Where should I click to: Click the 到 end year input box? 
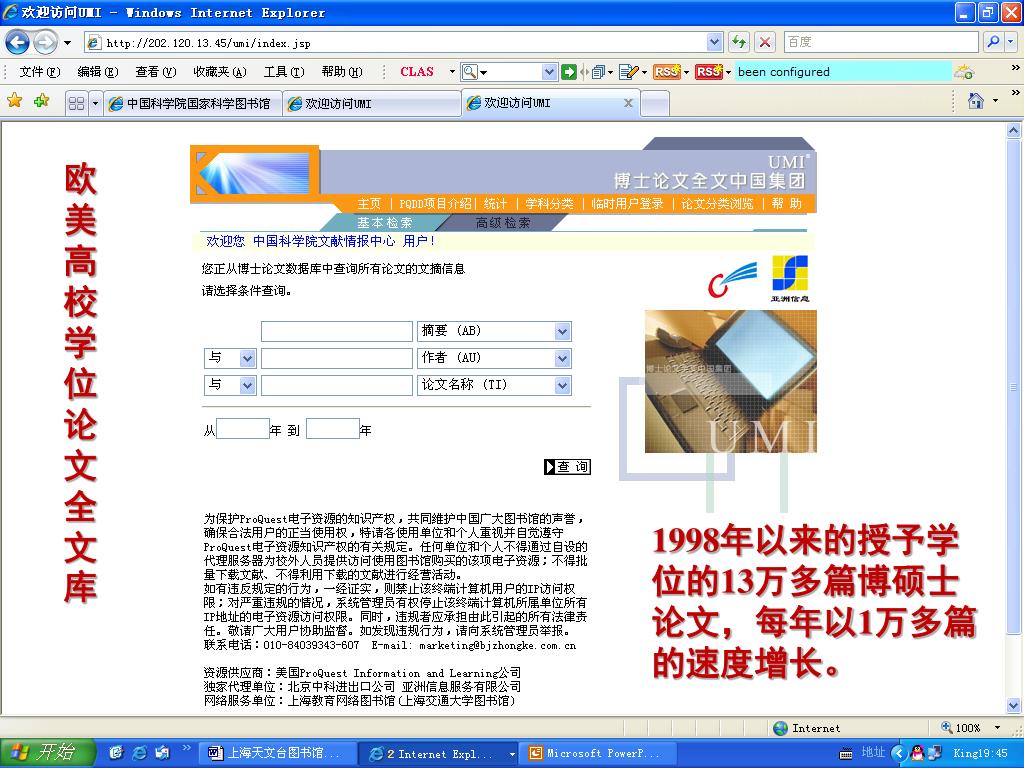coord(332,429)
